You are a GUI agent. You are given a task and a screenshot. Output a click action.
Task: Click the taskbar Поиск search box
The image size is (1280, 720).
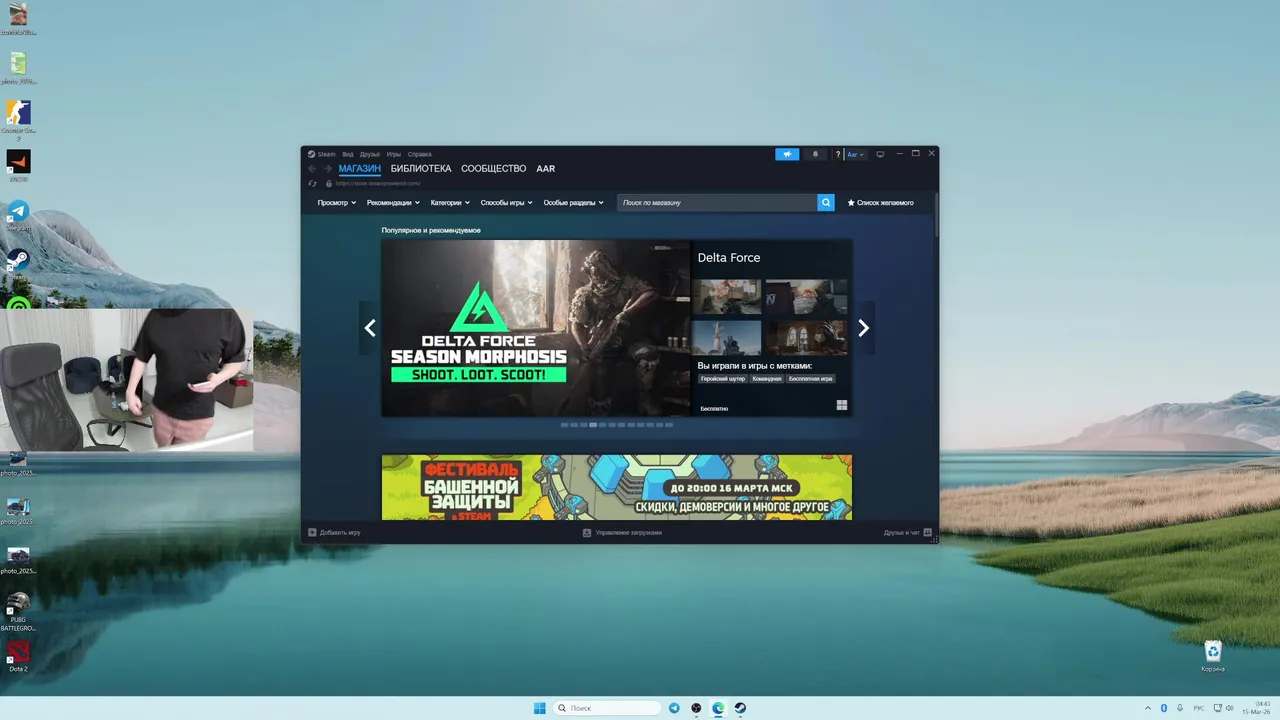[x=607, y=708]
